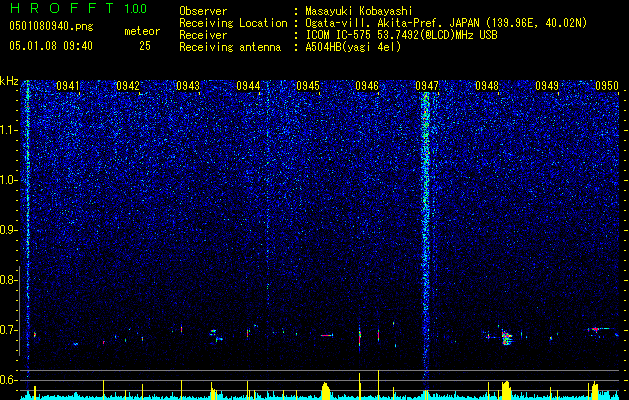The image size is (629, 400).
Task: Select the meteor count value 25
Action: 145,46
